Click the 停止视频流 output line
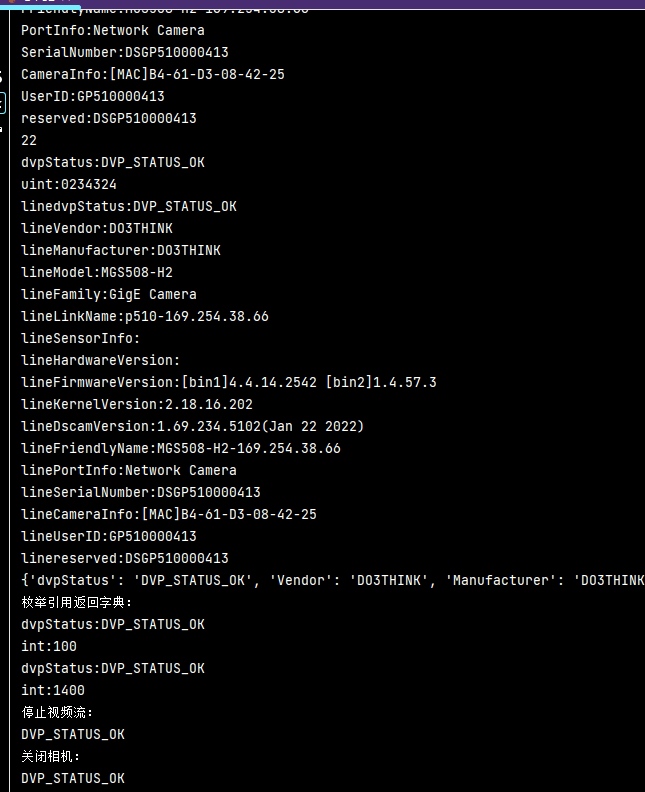645x792 pixels. tap(57, 712)
